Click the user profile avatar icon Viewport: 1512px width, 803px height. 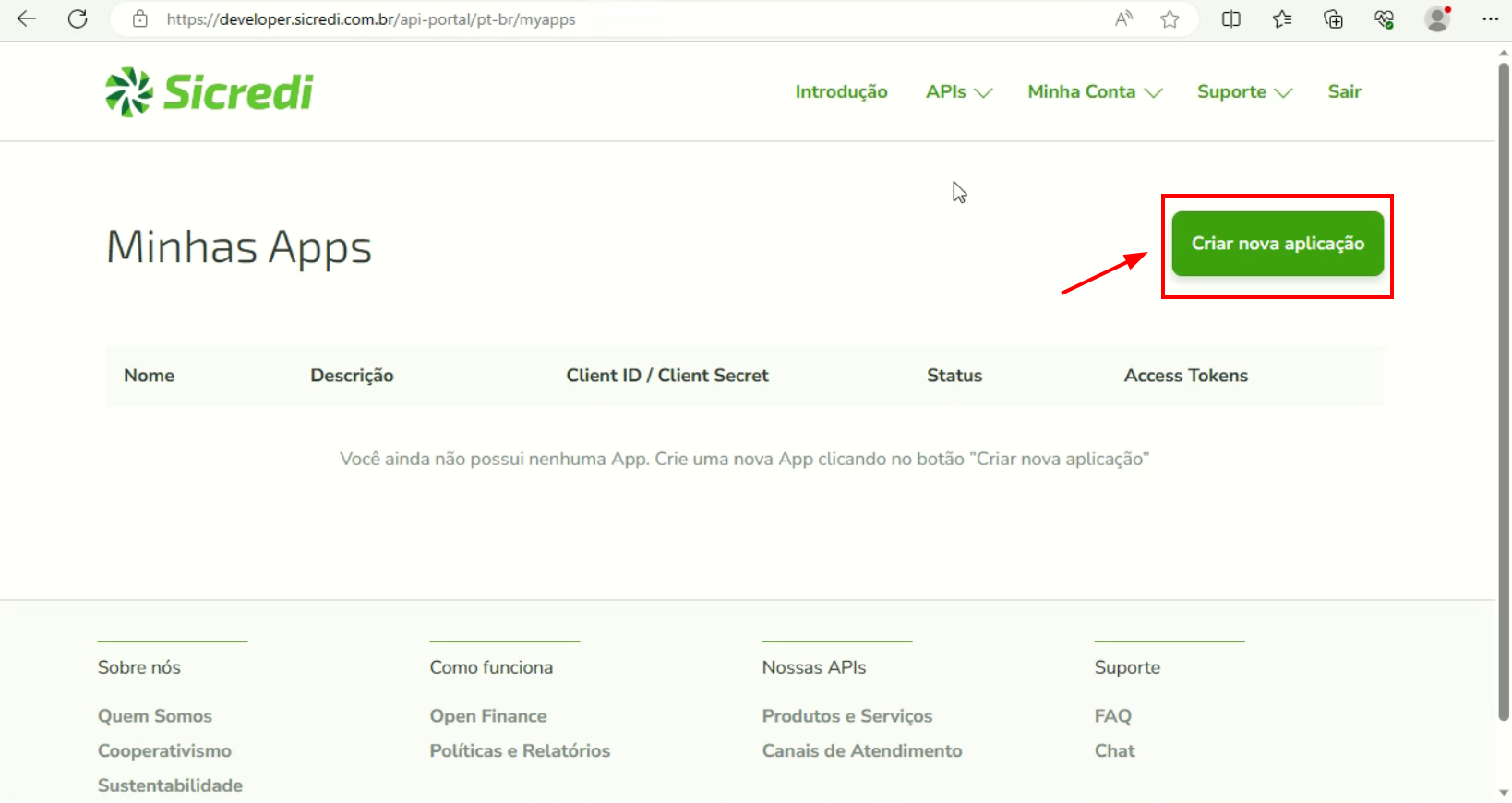(1437, 19)
